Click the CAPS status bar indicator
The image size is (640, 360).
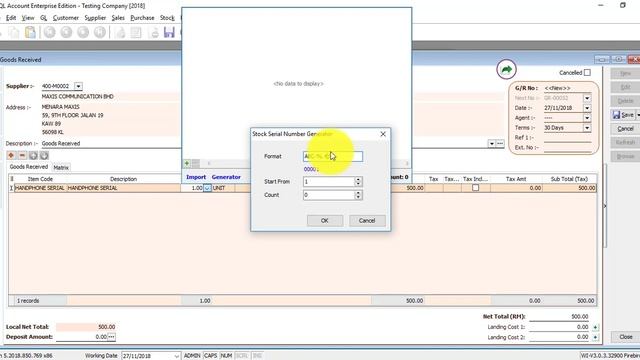coord(211,356)
